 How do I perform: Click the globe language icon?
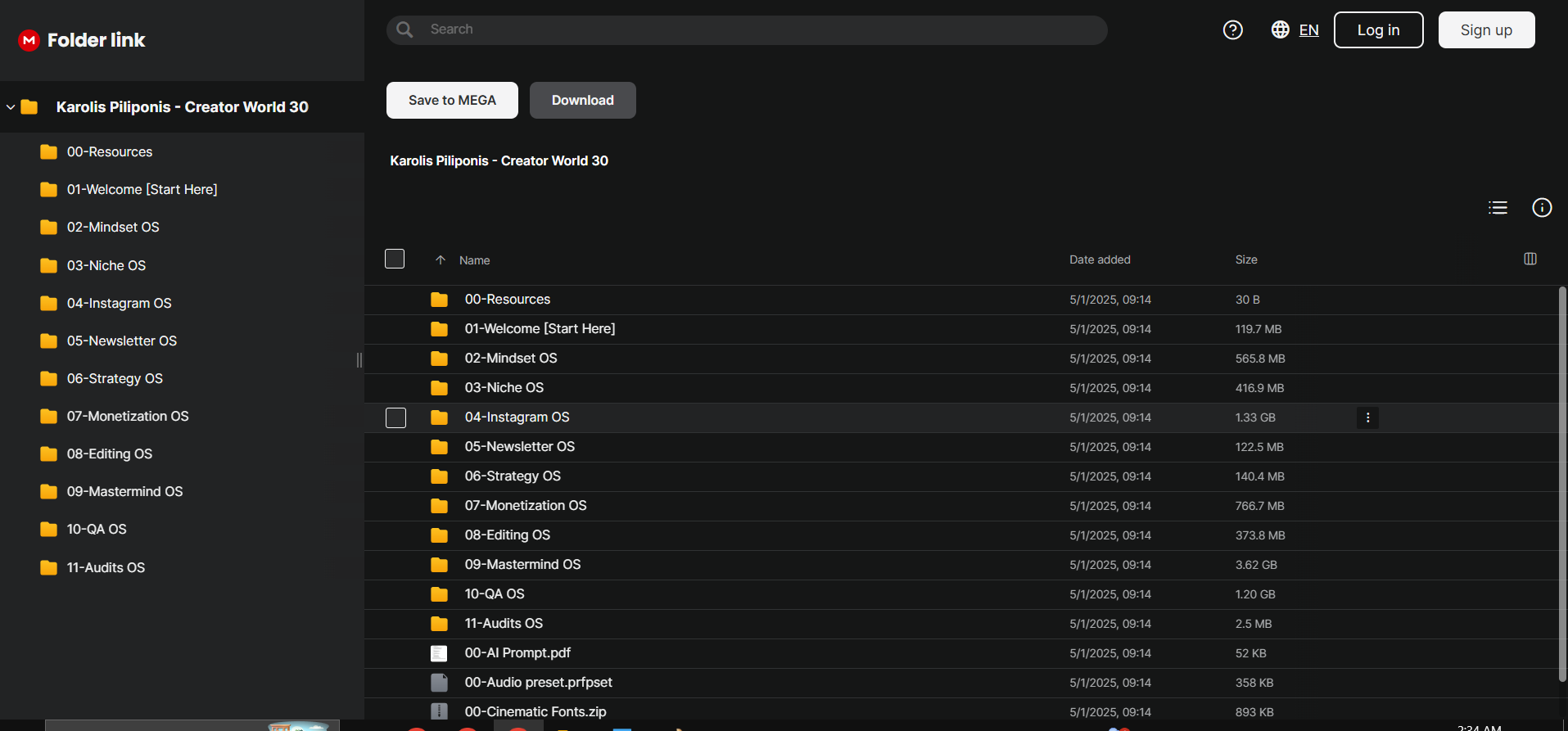click(1280, 29)
